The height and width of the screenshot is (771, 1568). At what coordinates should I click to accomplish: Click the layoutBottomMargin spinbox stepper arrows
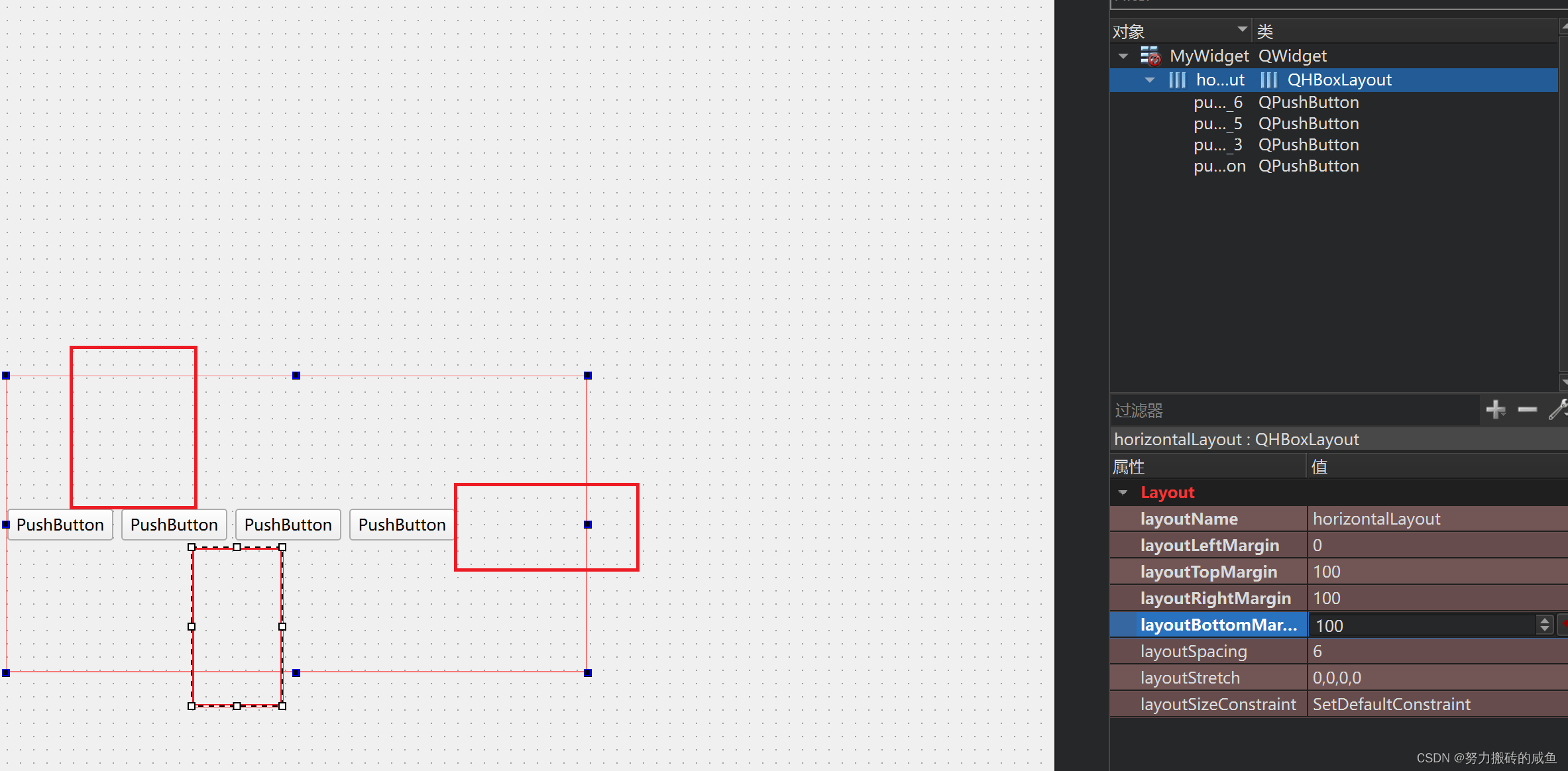(1545, 625)
